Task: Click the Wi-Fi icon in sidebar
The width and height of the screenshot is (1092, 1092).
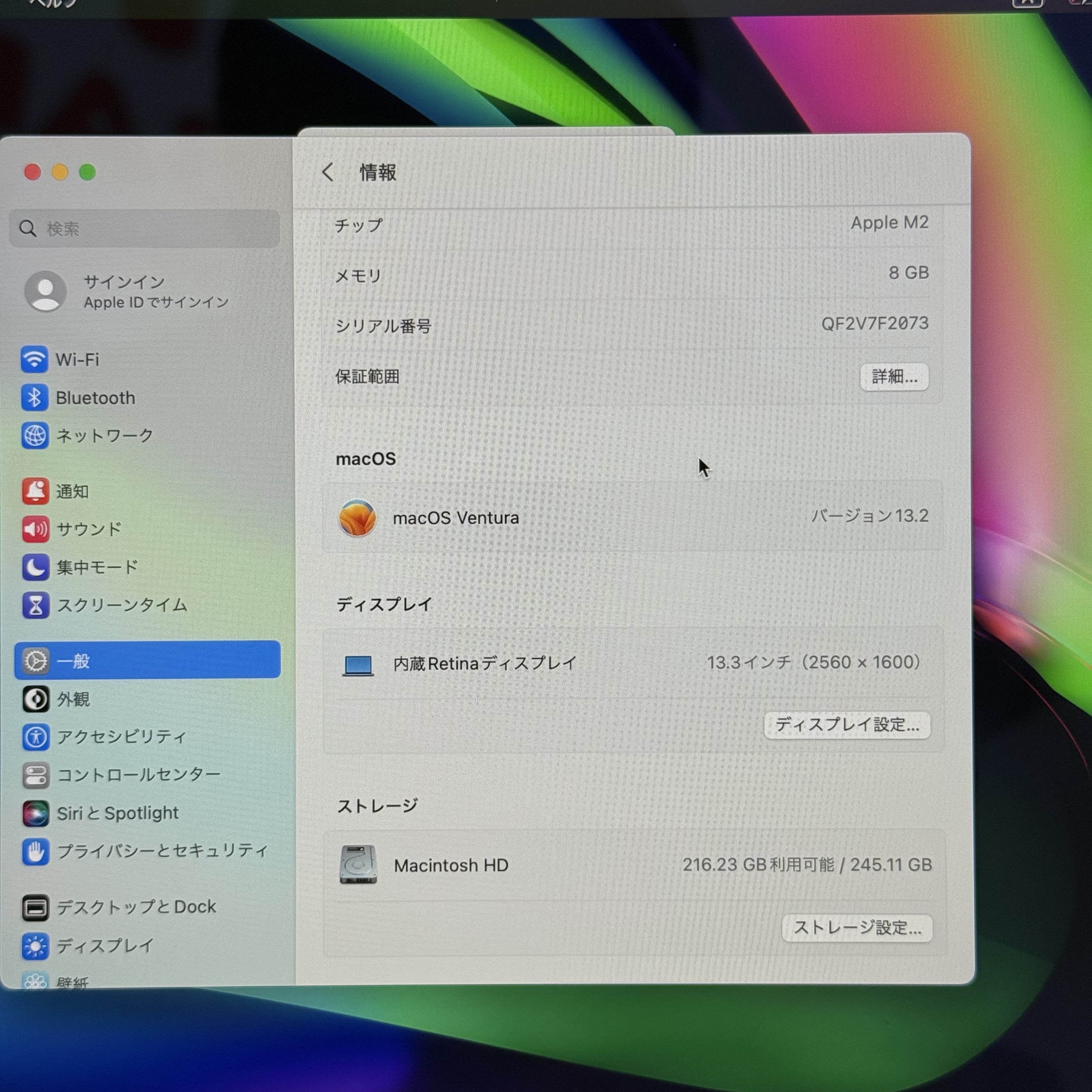Action: (34, 359)
